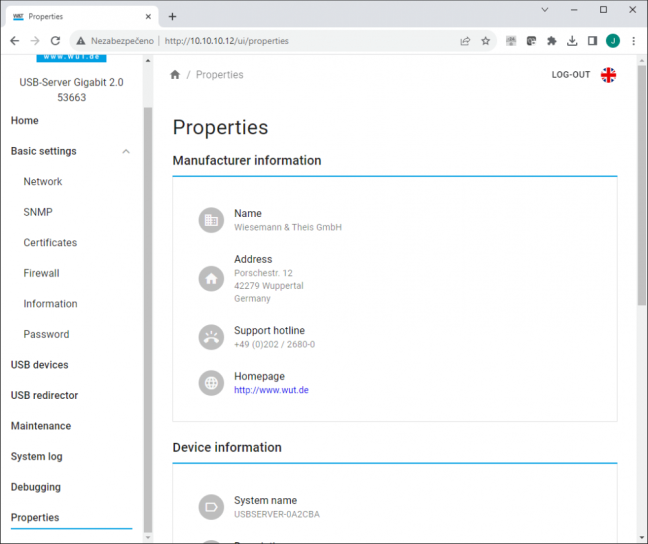Click '42279 Wuppertal' address line

pos(269,286)
